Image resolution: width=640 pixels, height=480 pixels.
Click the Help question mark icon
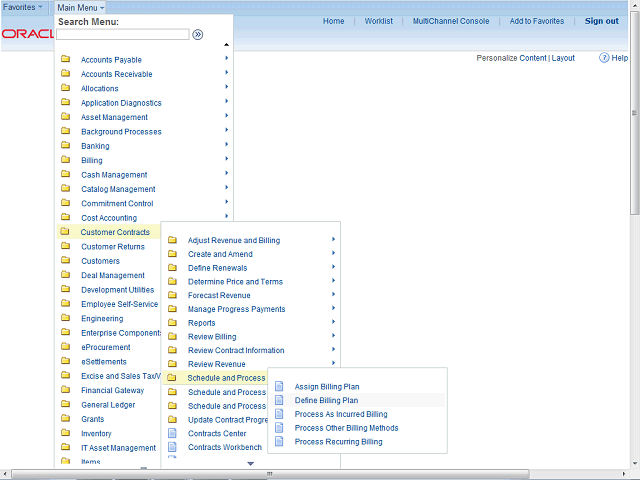[605, 58]
